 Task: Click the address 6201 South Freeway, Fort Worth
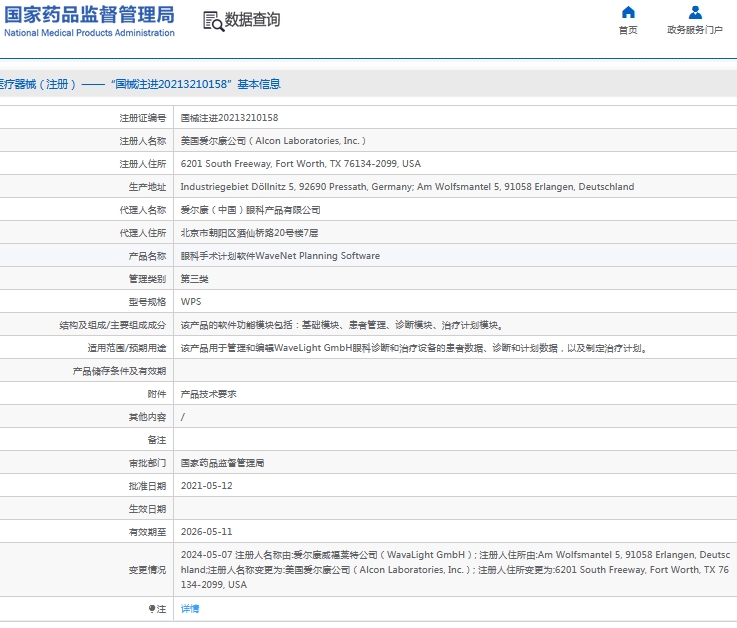point(301,164)
